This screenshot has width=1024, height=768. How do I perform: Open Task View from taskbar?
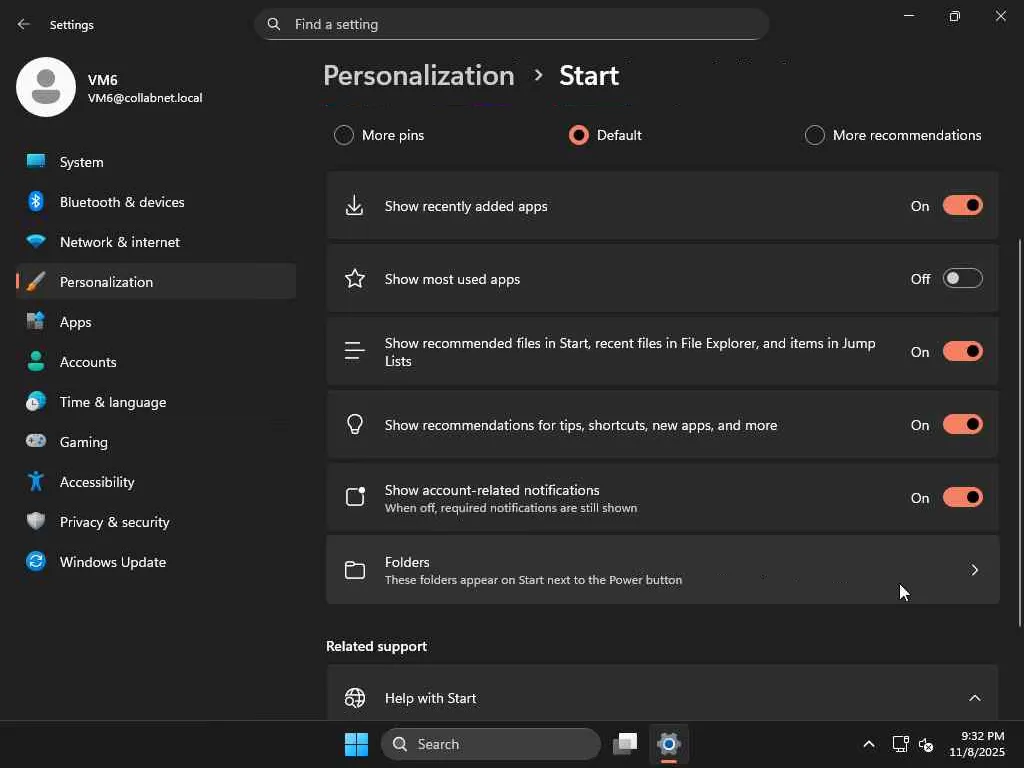tap(626, 744)
